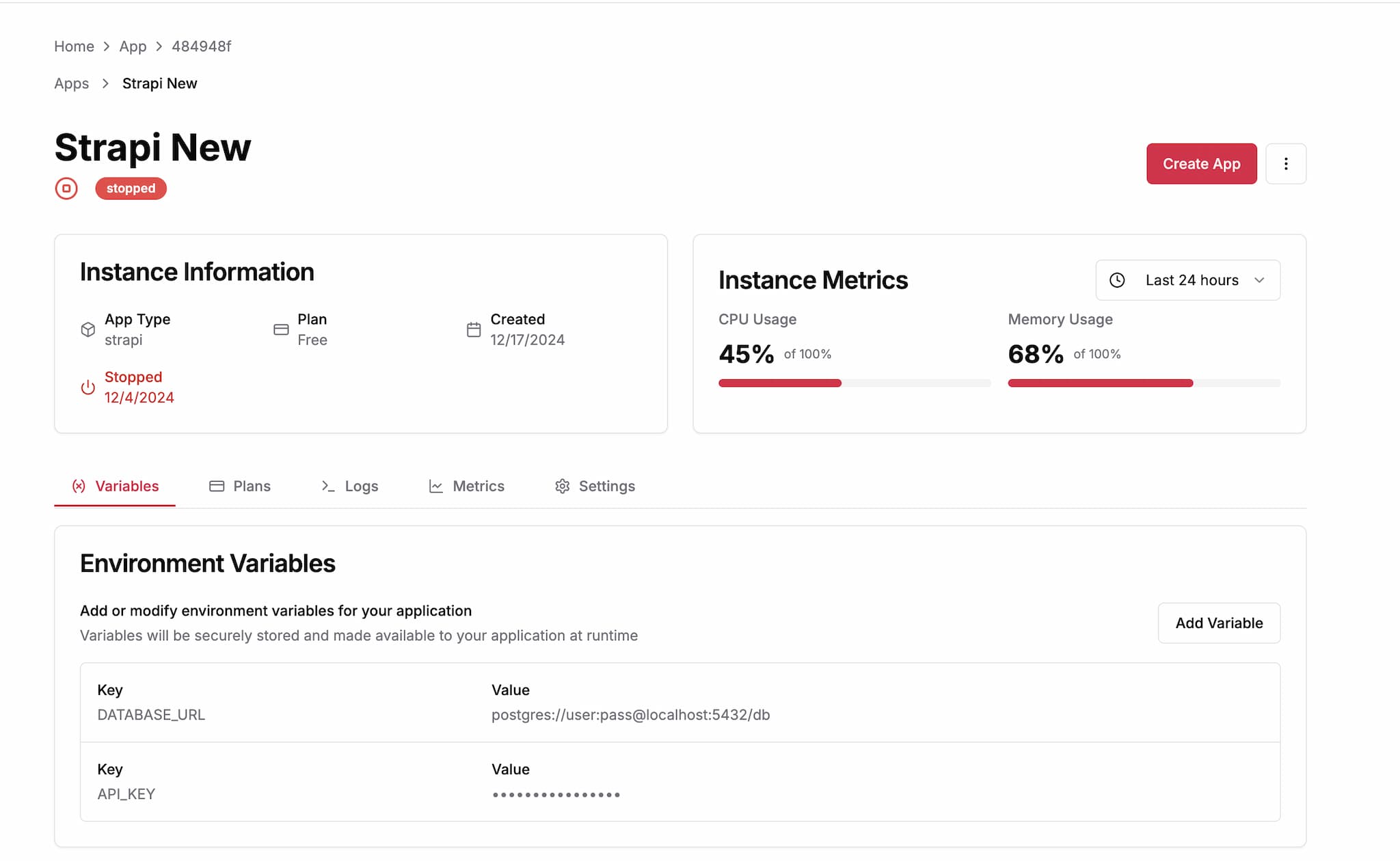Click the strapi app type value
This screenshot has width=1400, height=861.
124,340
